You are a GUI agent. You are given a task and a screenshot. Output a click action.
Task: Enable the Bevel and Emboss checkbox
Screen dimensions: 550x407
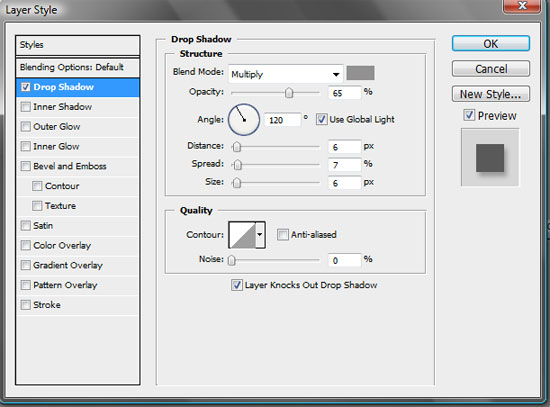(x=26, y=166)
